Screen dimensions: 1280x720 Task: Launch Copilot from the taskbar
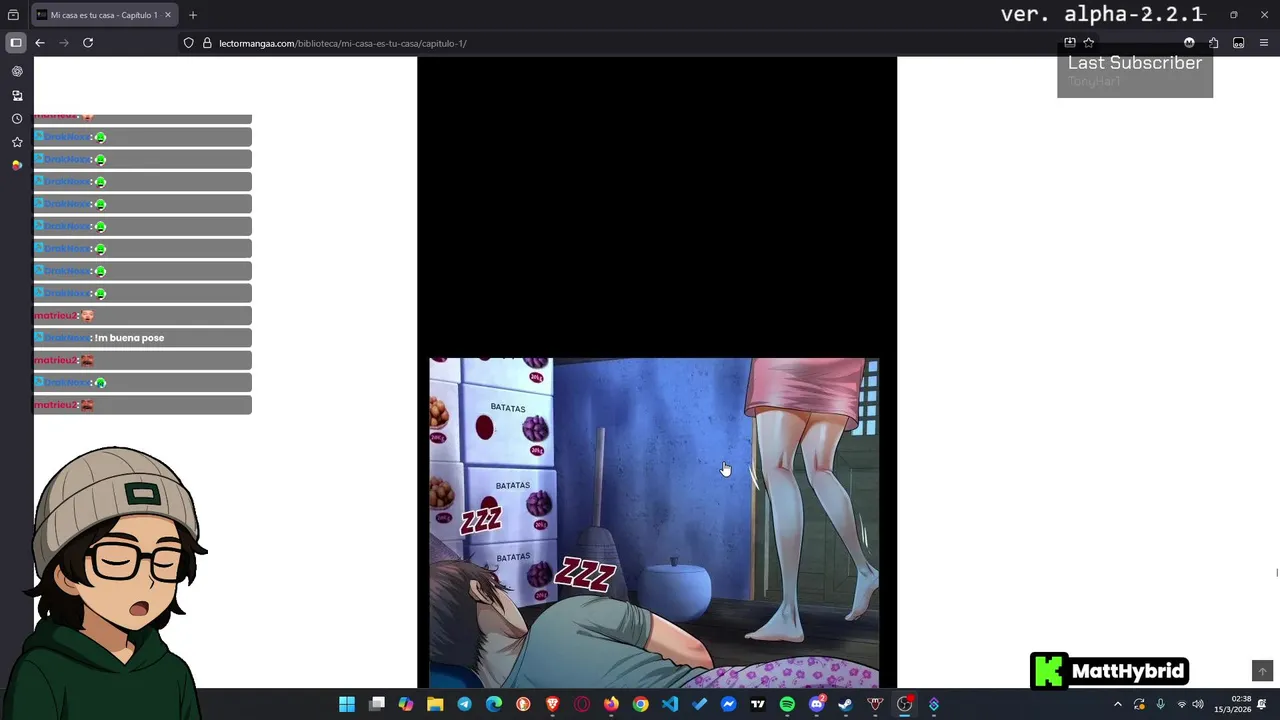pos(406,704)
